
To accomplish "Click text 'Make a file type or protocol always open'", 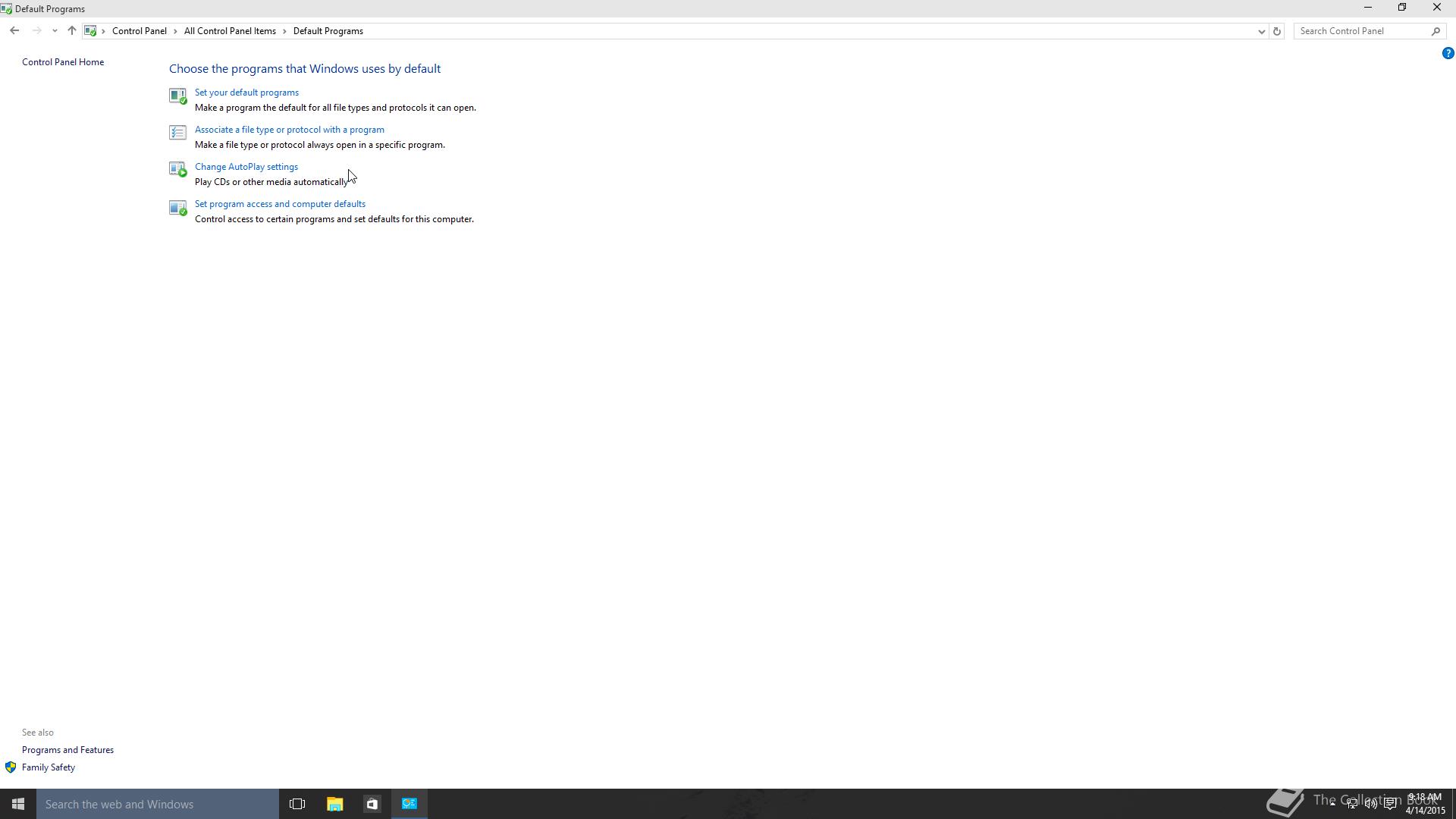I will [320, 145].
